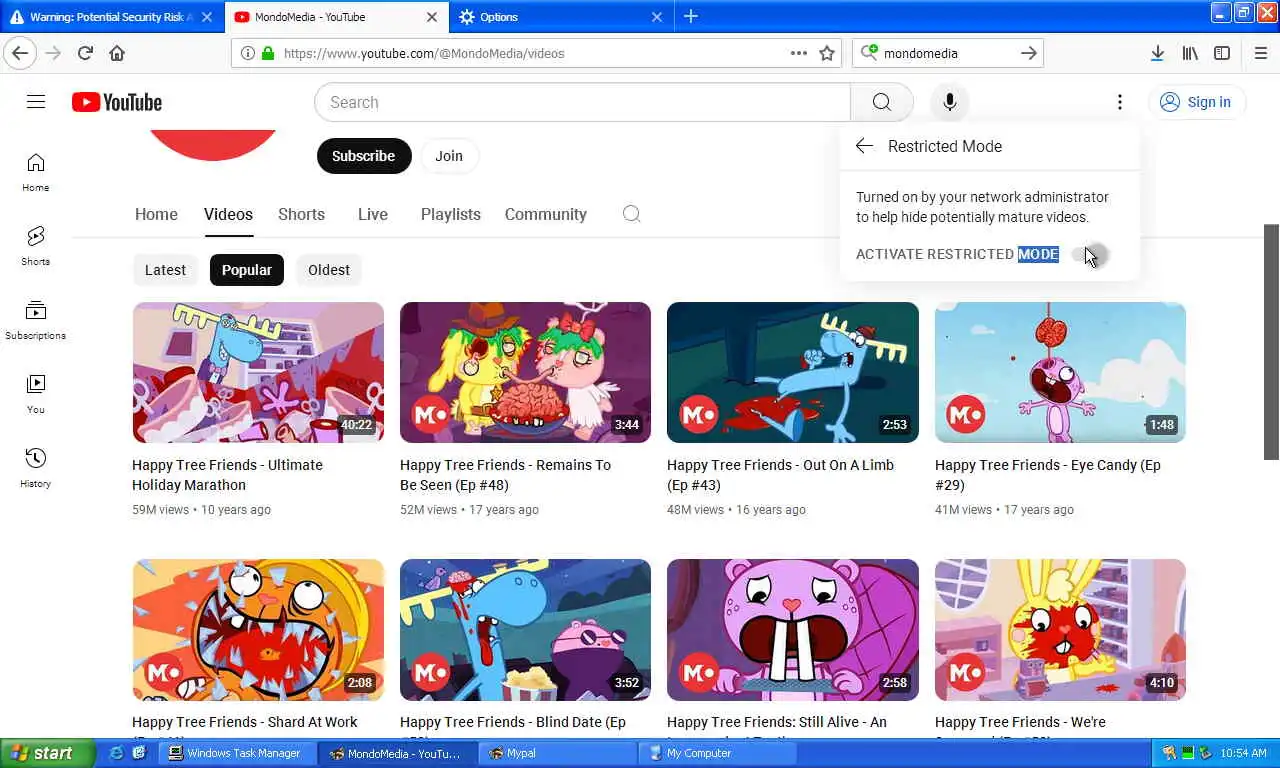1280x768 pixels.
Task: Toggle Activate Restricted Mode switch
Action: point(1089,254)
